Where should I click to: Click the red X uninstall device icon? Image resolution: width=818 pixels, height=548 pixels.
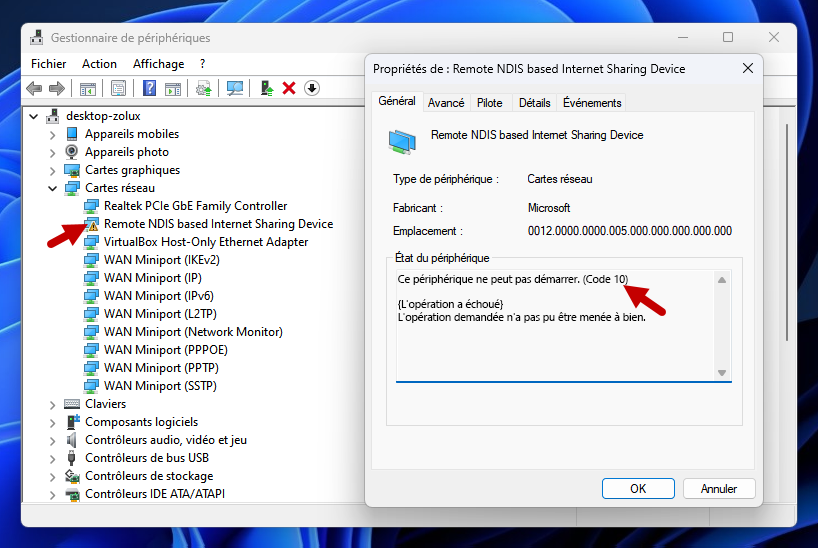(289, 88)
